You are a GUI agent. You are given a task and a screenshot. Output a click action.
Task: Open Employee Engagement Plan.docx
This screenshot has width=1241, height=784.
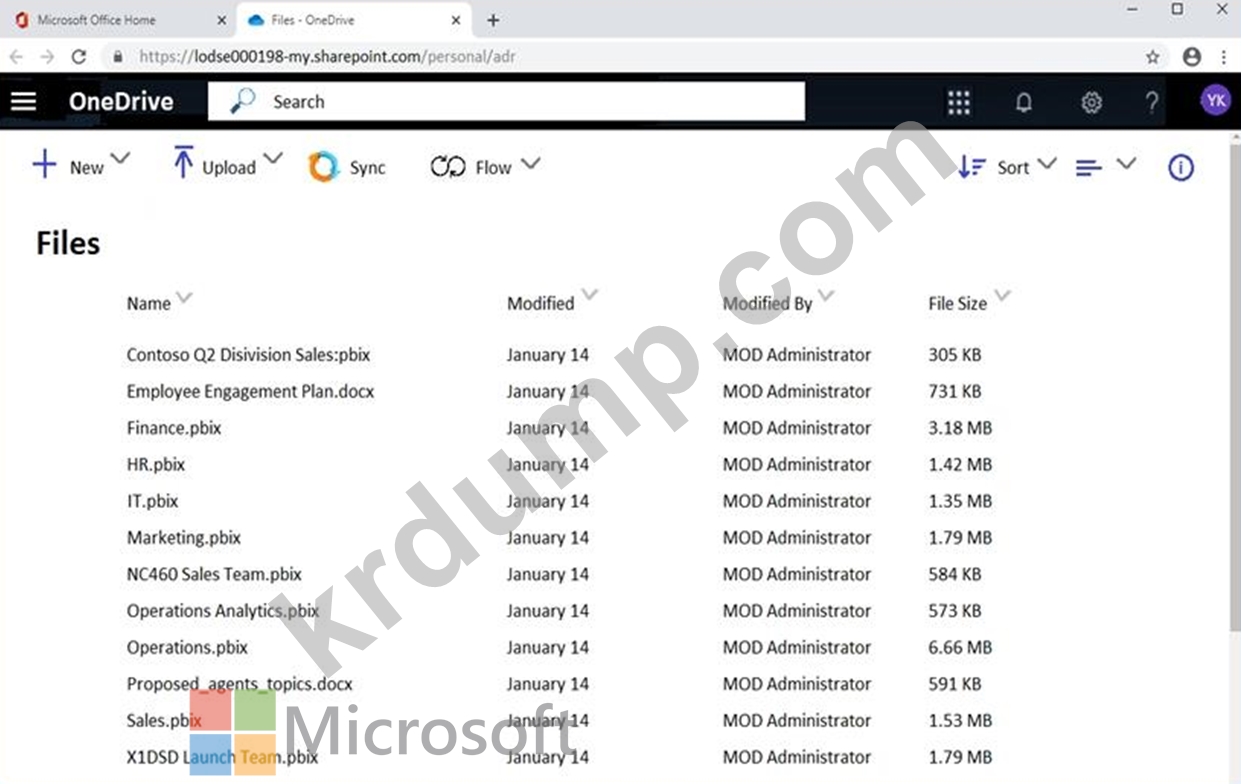pos(250,391)
